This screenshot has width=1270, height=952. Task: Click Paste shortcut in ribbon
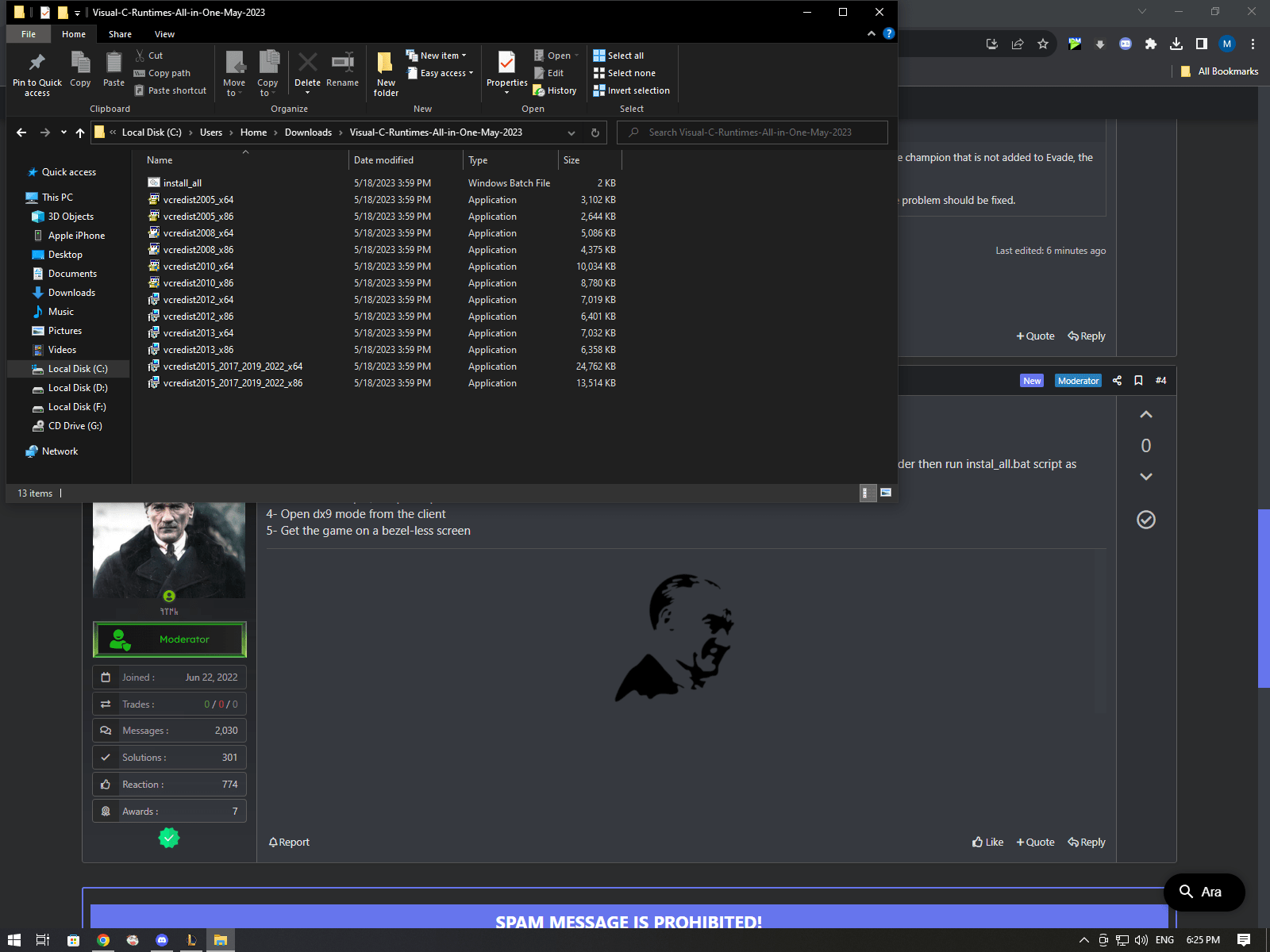(x=171, y=90)
